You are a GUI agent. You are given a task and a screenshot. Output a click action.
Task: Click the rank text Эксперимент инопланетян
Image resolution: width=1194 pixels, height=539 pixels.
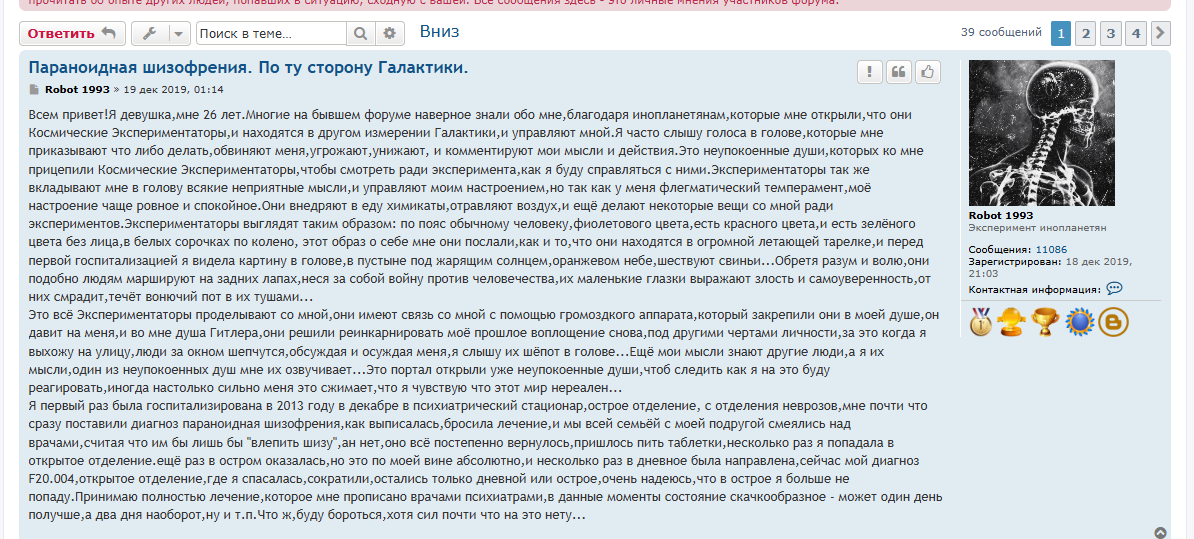[x=1037, y=228]
